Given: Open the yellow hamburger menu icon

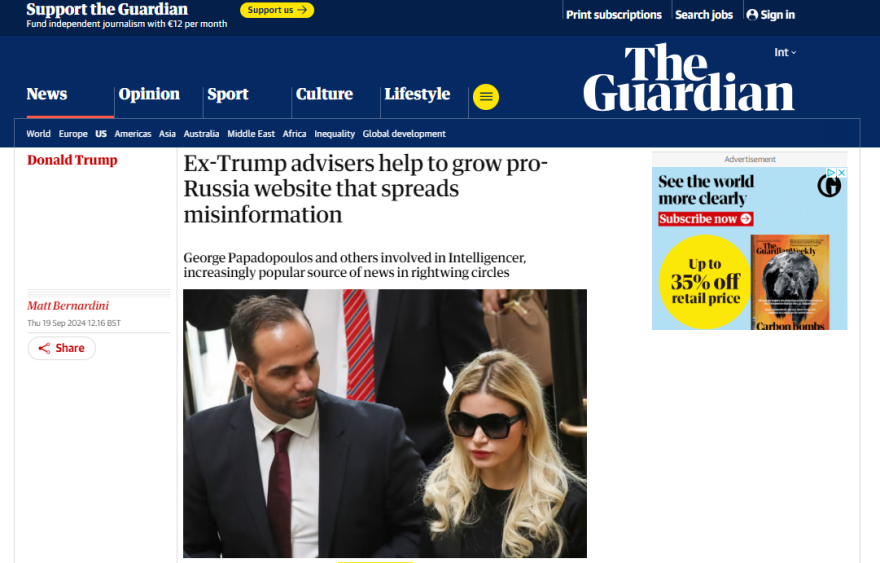Looking at the screenshot, I should click(x=486, y=97).
